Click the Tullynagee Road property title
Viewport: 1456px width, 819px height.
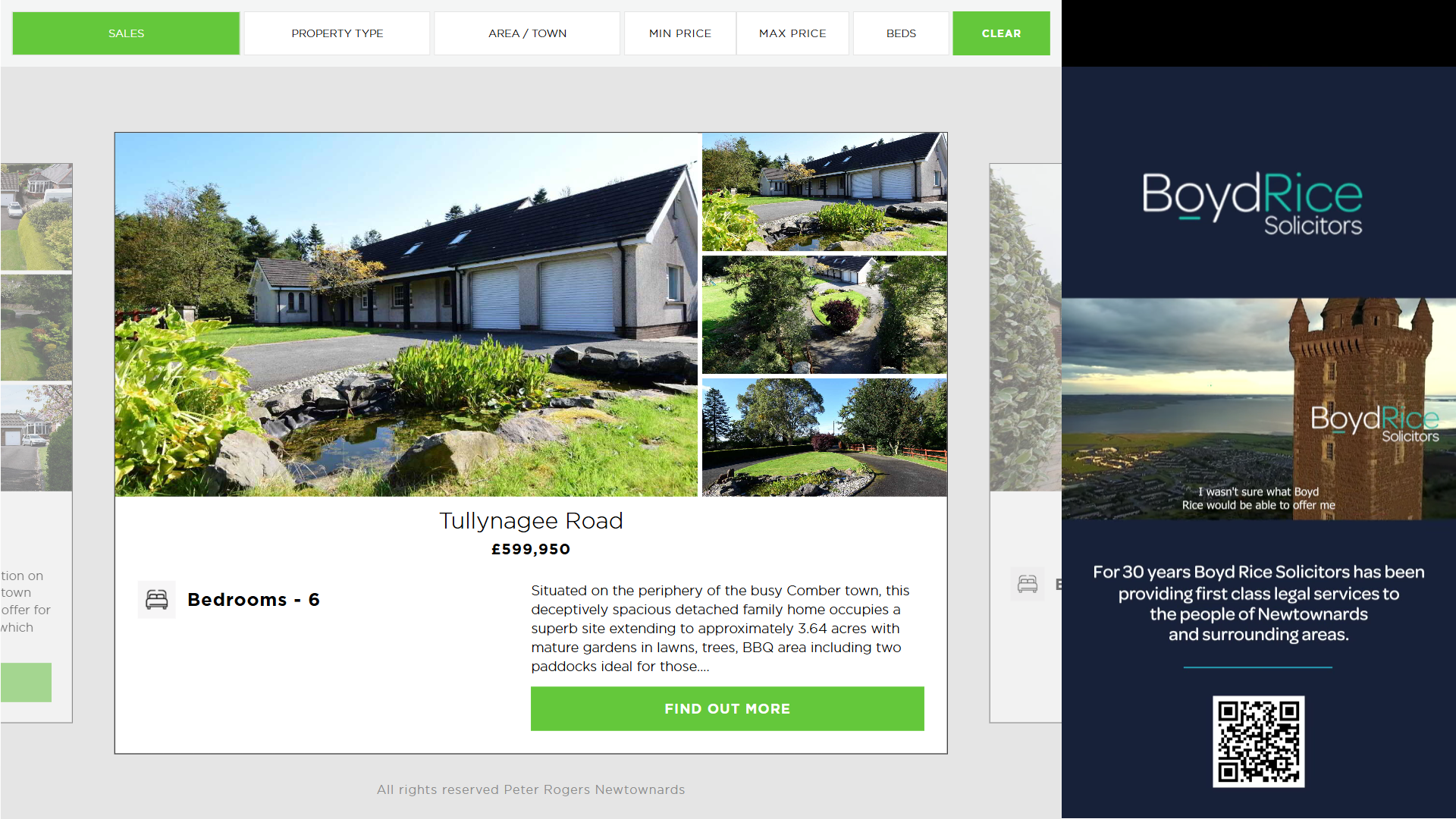point(531,521)
